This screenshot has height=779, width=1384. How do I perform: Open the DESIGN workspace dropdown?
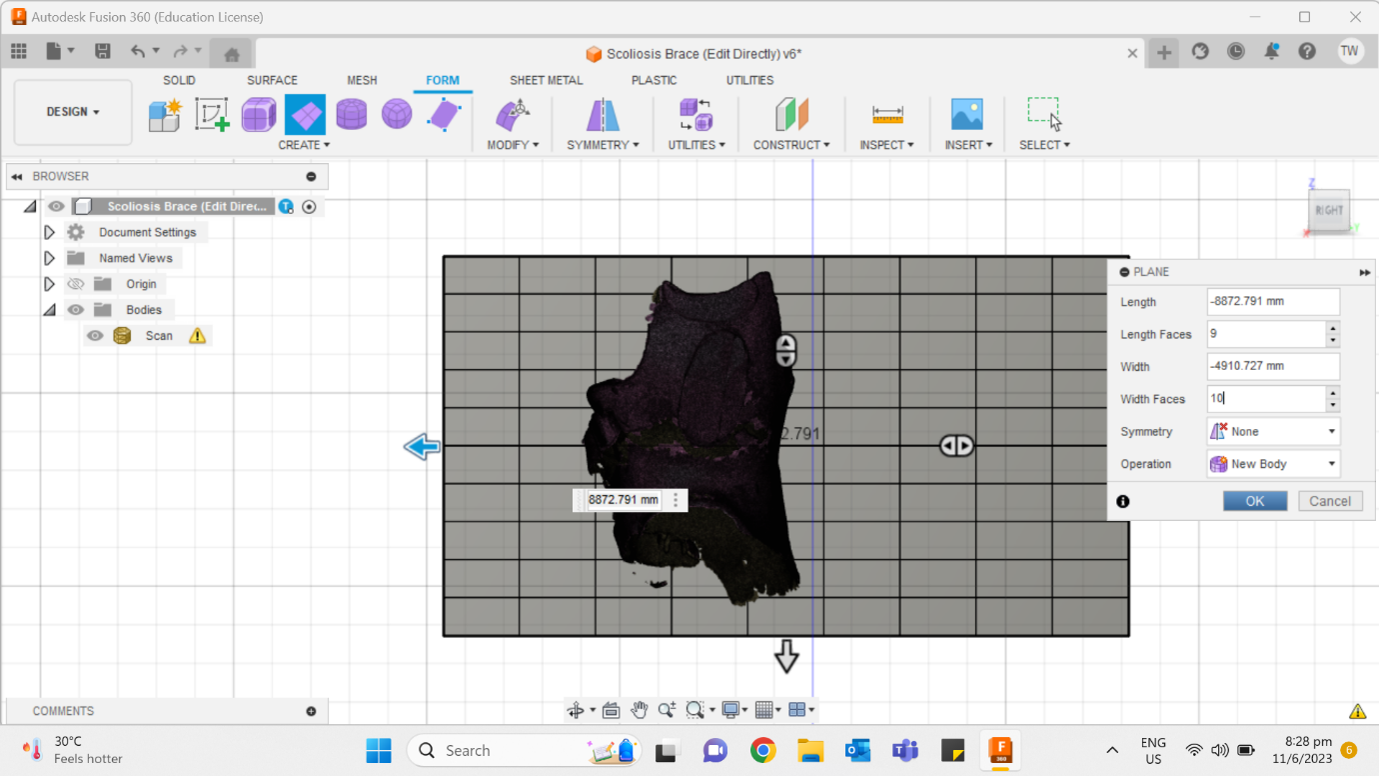73,112
